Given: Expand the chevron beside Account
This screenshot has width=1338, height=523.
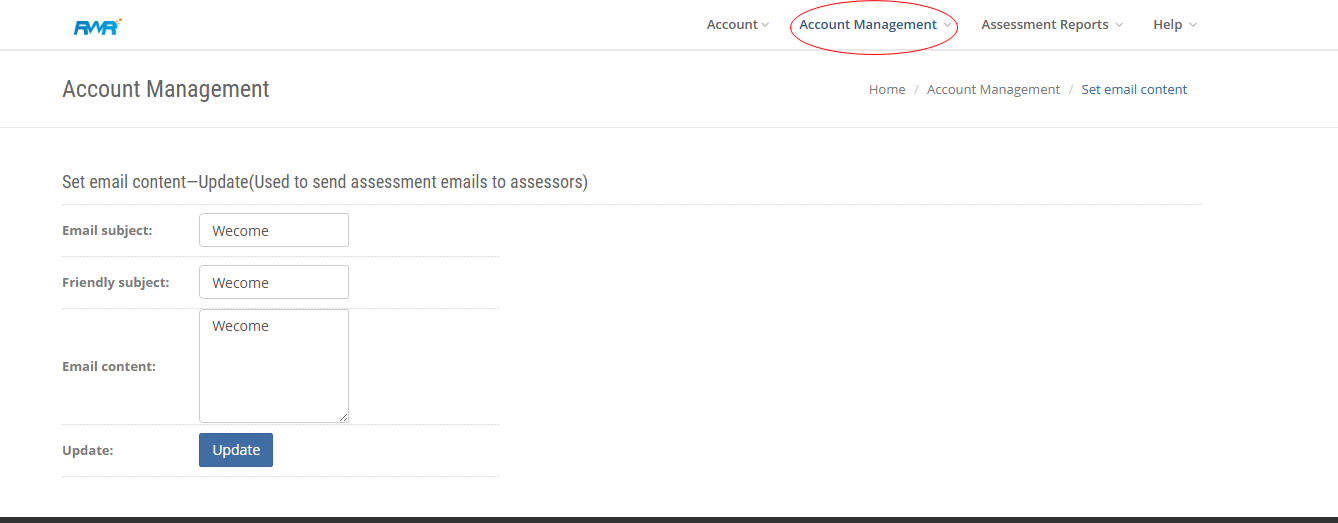Looking at the screenshot, I should (765, 25).
